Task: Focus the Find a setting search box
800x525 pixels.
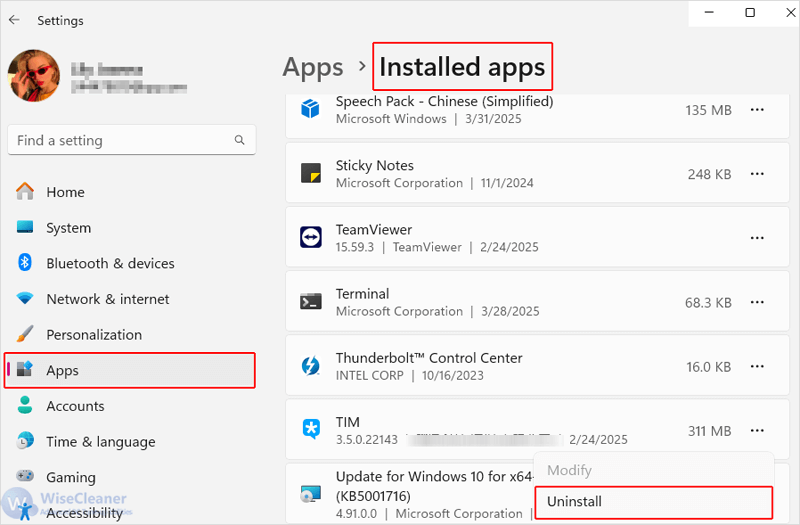Action: (x=132, y=140)
